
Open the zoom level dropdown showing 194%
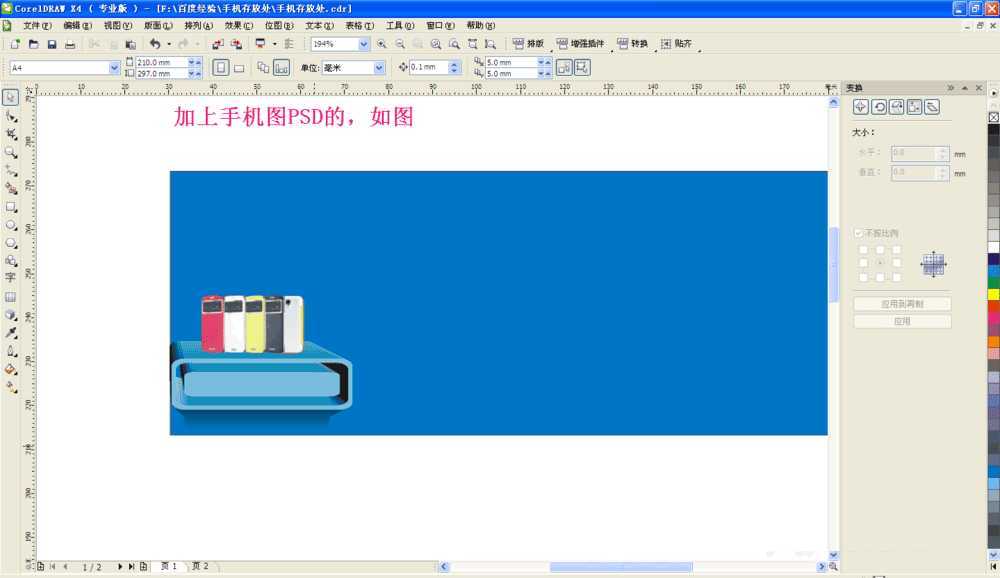365,43
